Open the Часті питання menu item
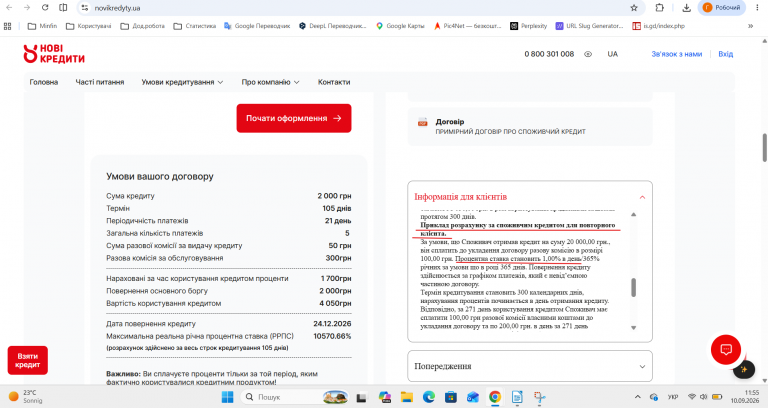This screenshot has width=768, height=408. (x=99, y=82)
